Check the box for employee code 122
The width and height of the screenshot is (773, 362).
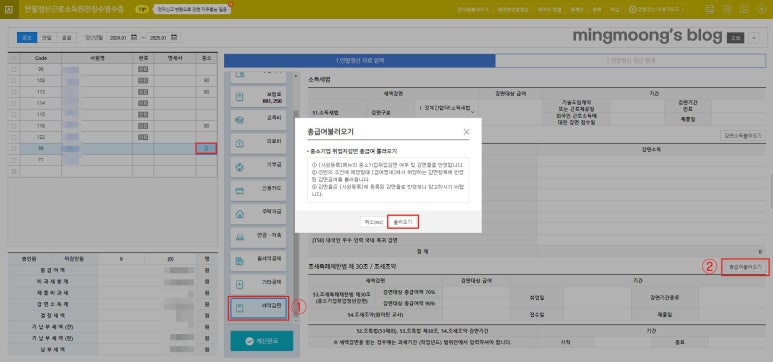[x=13, y=137]
